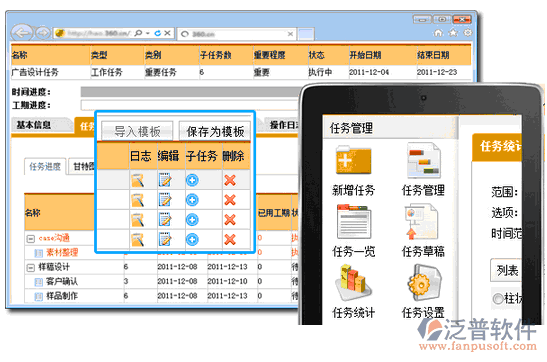
Task: Add subtask with third row's plus icon
Action: [192, 220]
